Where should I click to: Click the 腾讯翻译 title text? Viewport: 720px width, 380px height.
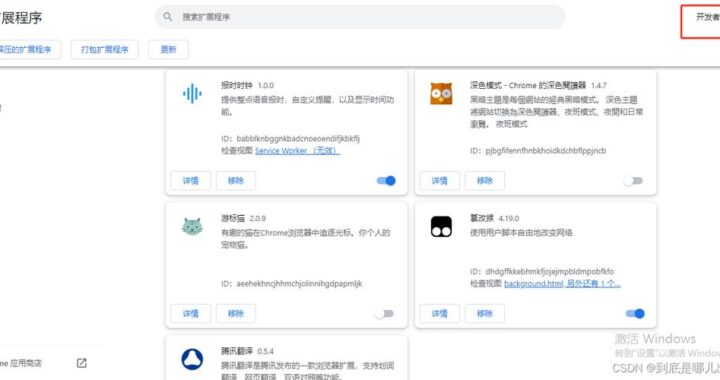point(236,352)
